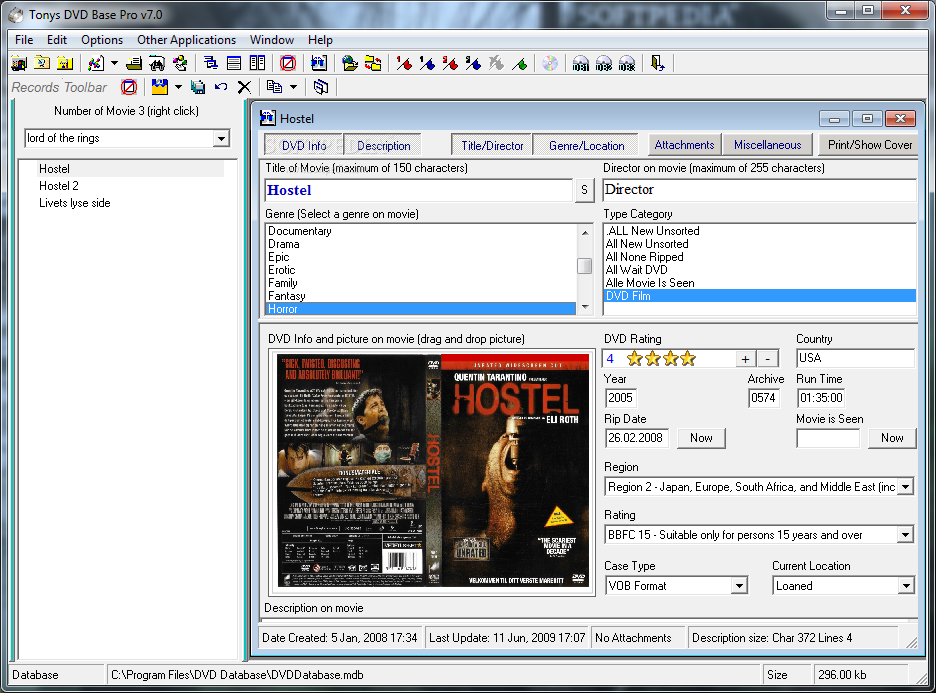Click the Genre/Location button
The height and width of the screenshot is (693, 936).
(586, 146)
